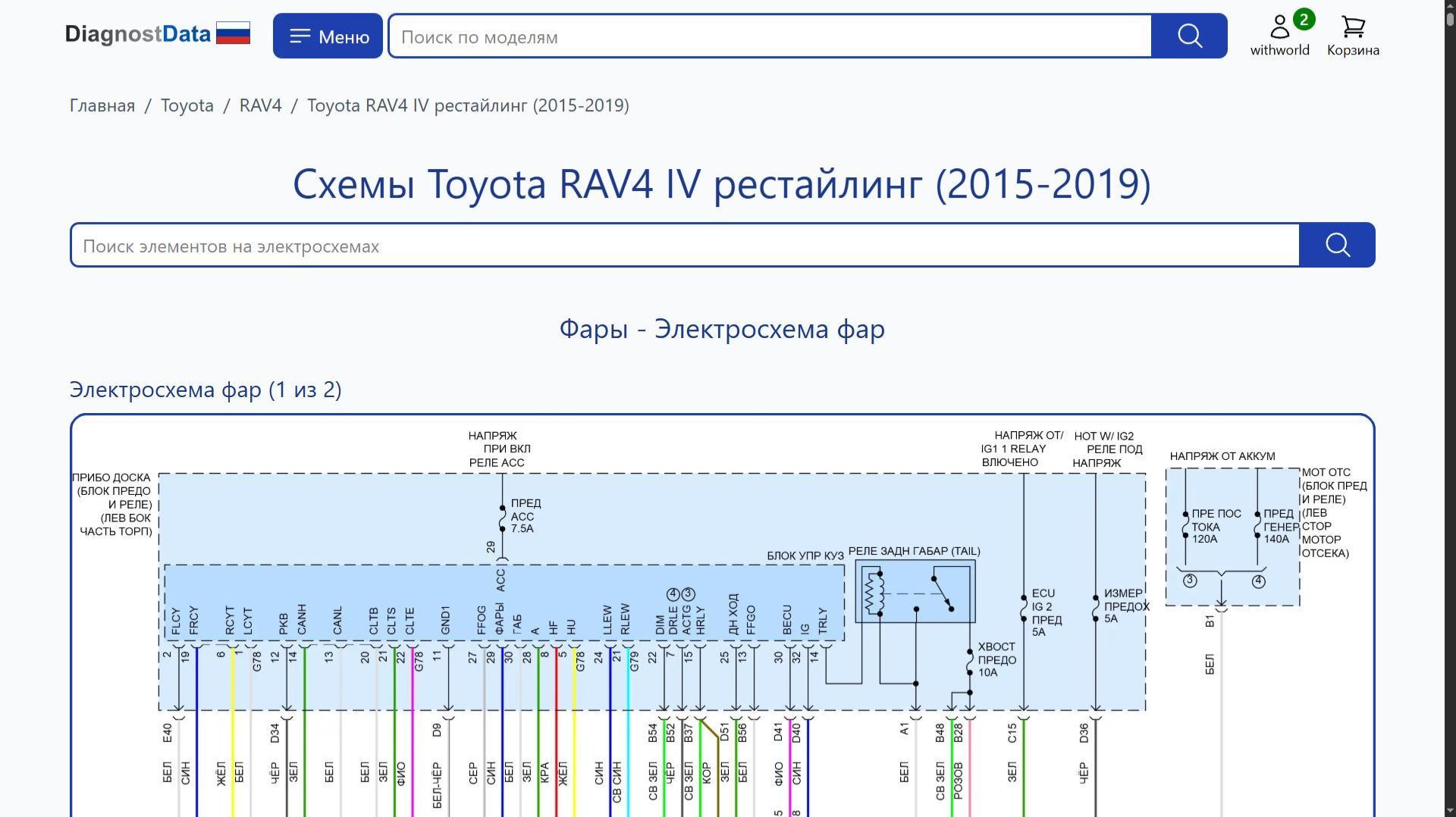Click the BECU pin label
Image resolution: width=1456 pixels, height=817 pixels.
787,620
